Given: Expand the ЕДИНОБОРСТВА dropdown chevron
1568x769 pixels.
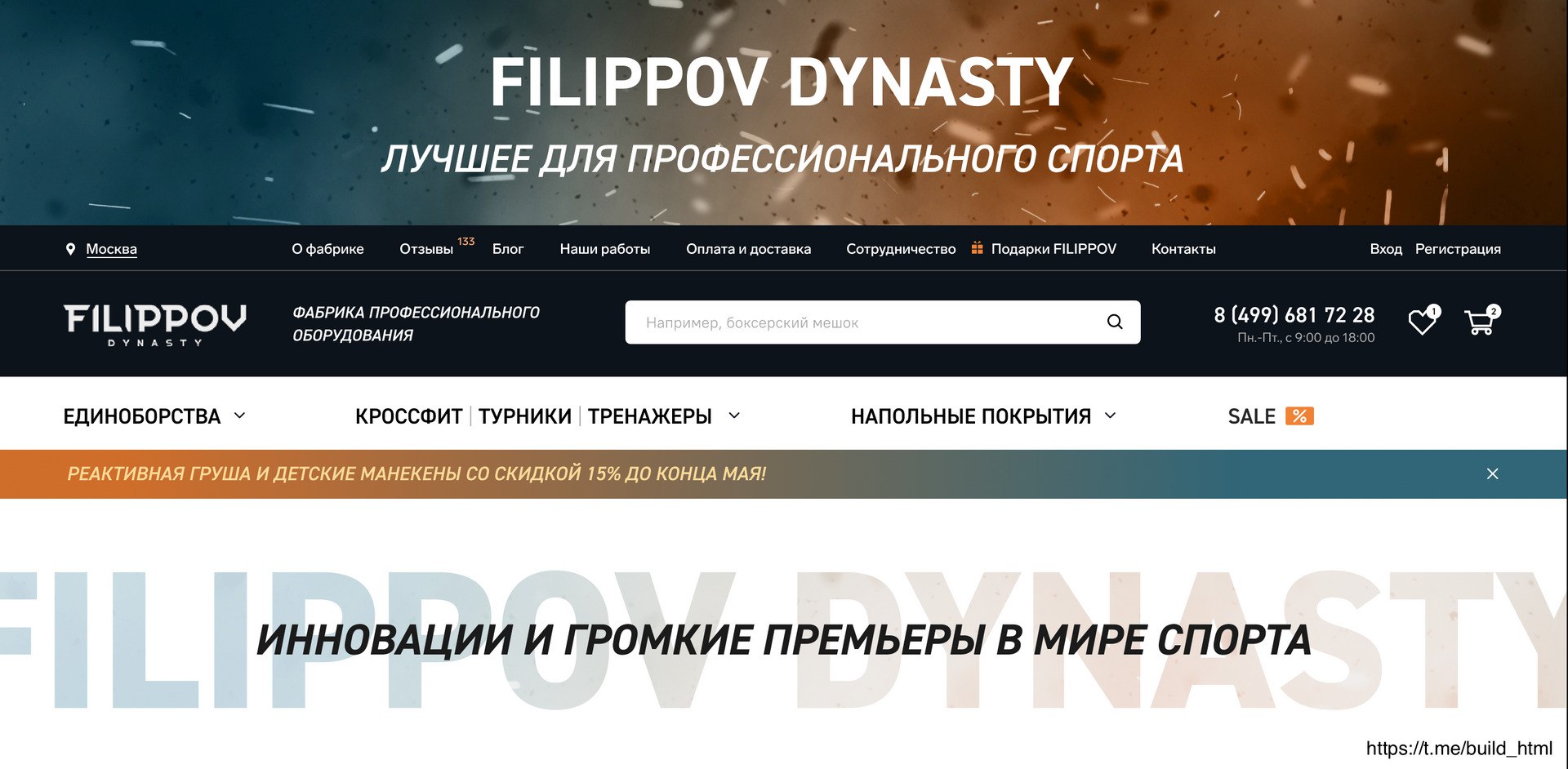Looking at the screenshot, I should 239,416.
